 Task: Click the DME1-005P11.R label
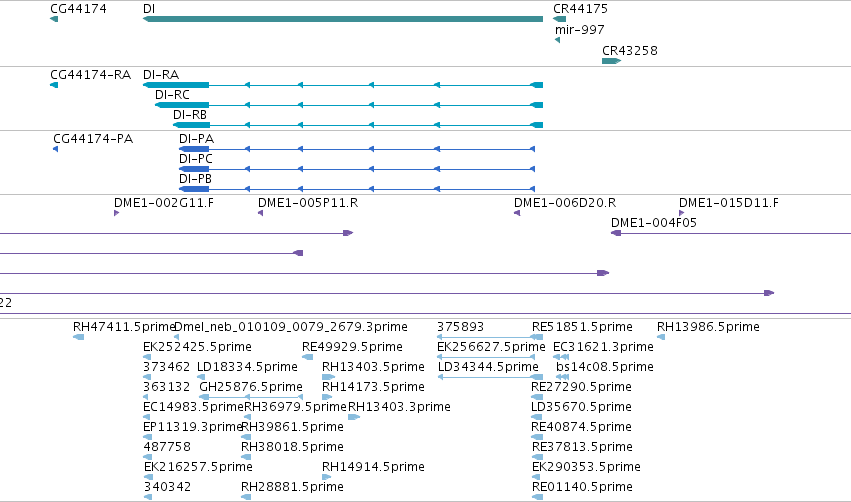(x=308, y=203)
